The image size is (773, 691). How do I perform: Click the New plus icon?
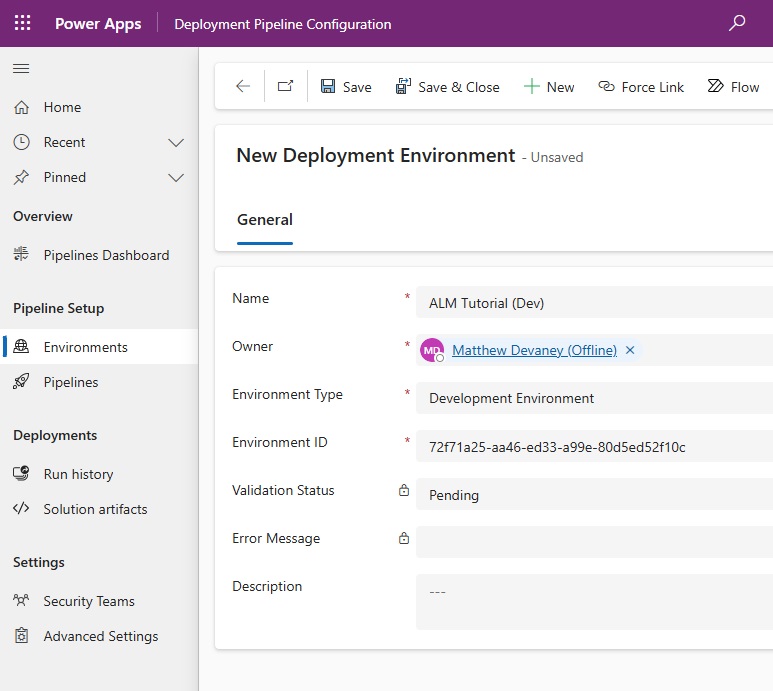(531, 87)
